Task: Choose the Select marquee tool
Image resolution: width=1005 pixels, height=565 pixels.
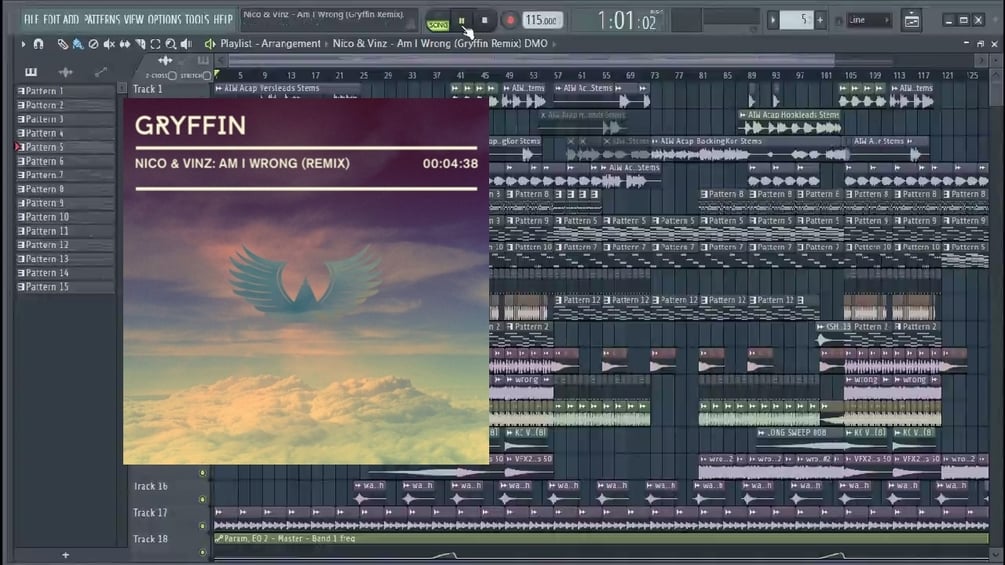Action: click(x=156, y=44)
